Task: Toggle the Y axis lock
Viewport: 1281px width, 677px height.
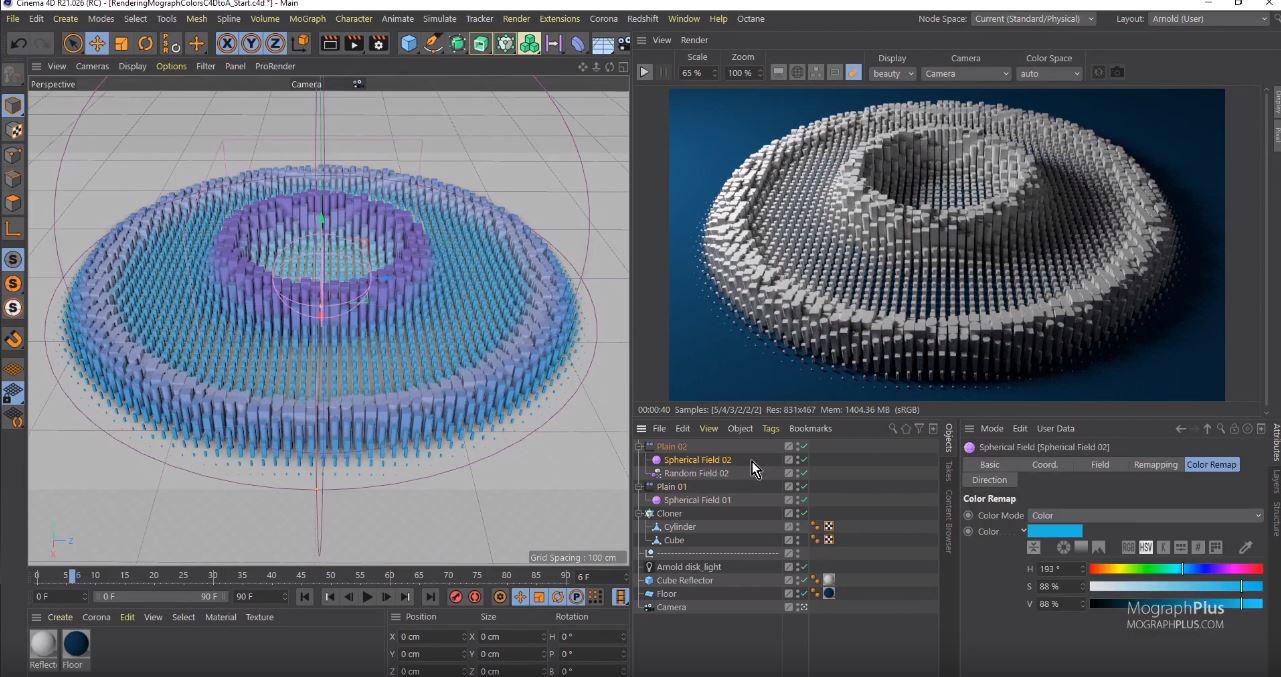Action: (x=251, y=43)
